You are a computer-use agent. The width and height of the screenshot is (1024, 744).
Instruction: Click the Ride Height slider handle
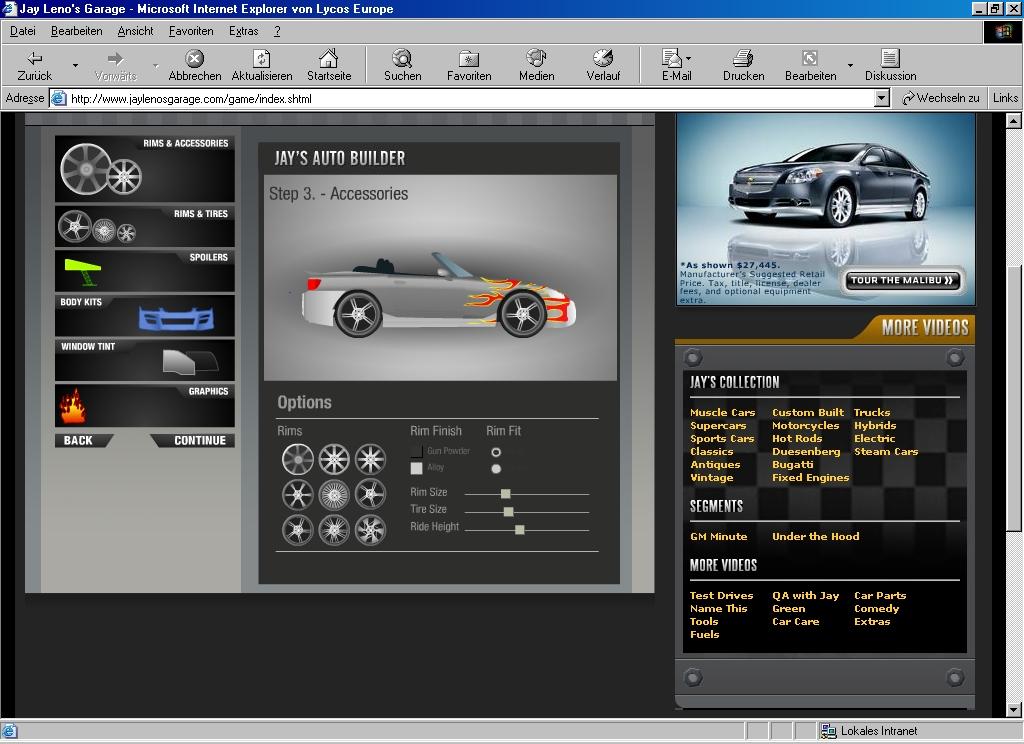coord(519,529)
